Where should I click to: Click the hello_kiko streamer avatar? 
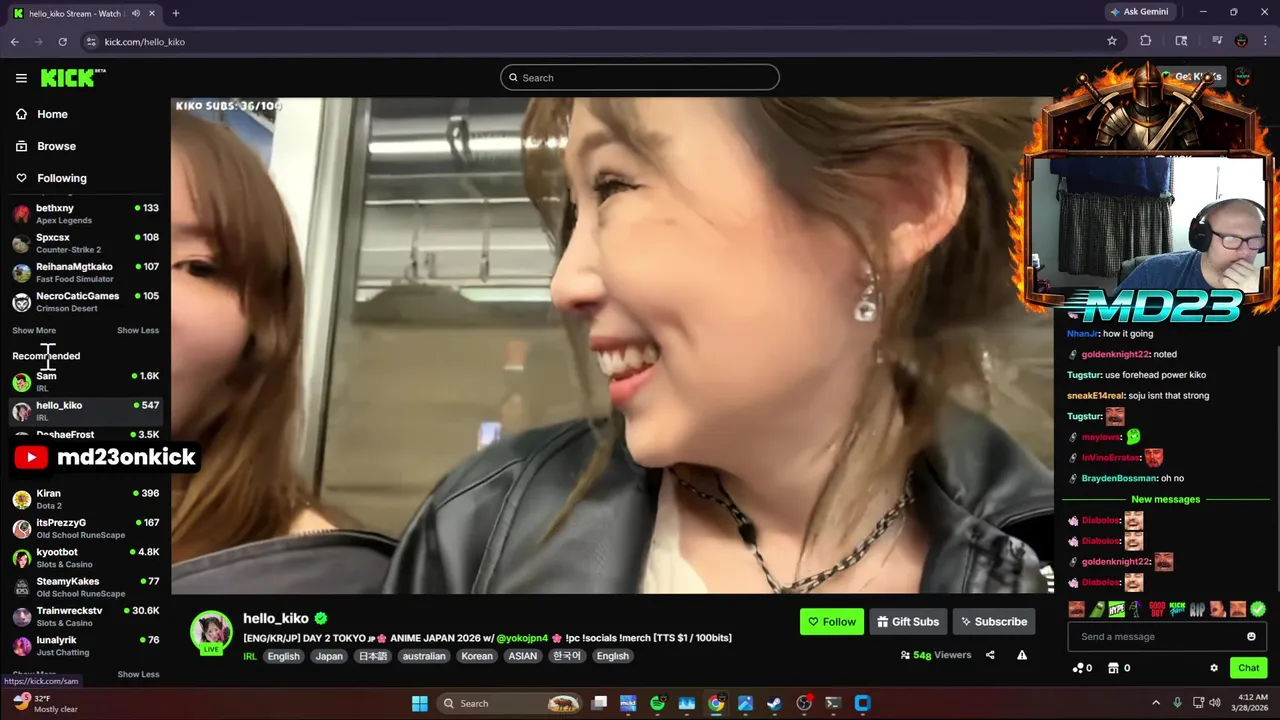(x=211, y=632)
